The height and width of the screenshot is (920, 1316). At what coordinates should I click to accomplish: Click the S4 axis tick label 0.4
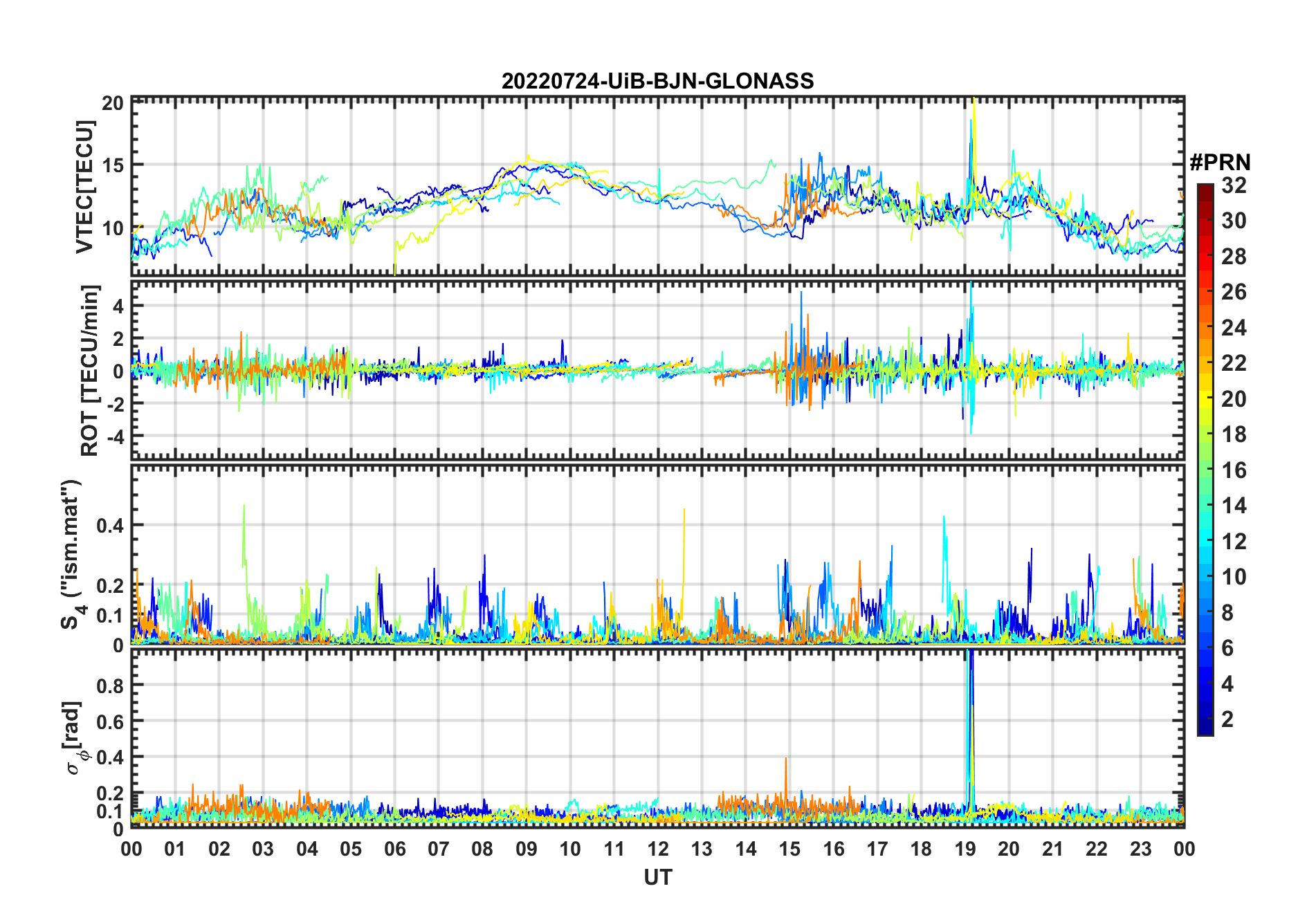(x=110, y=526)
